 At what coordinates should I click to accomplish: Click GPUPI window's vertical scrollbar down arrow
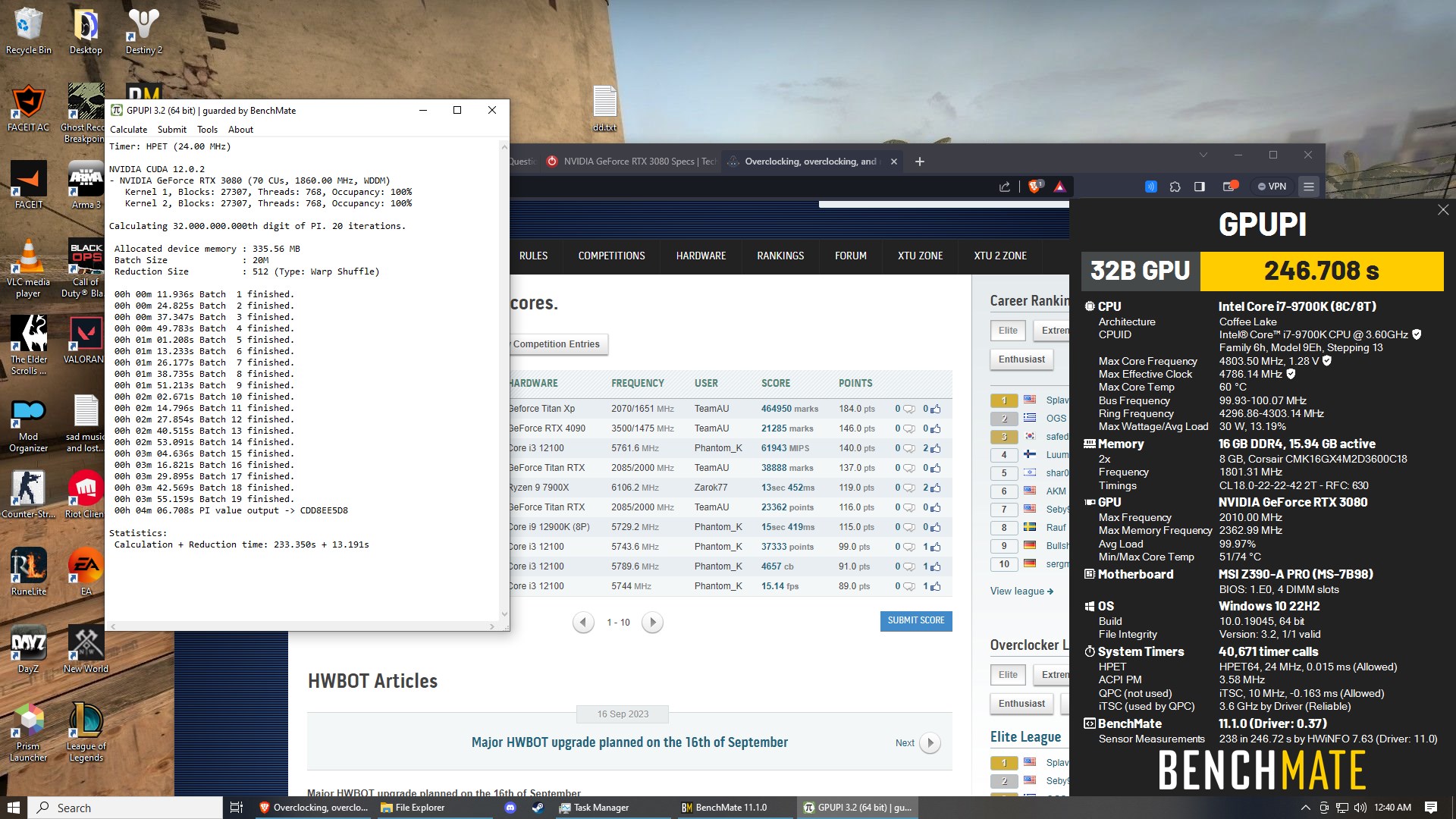(x=504, y=615)
